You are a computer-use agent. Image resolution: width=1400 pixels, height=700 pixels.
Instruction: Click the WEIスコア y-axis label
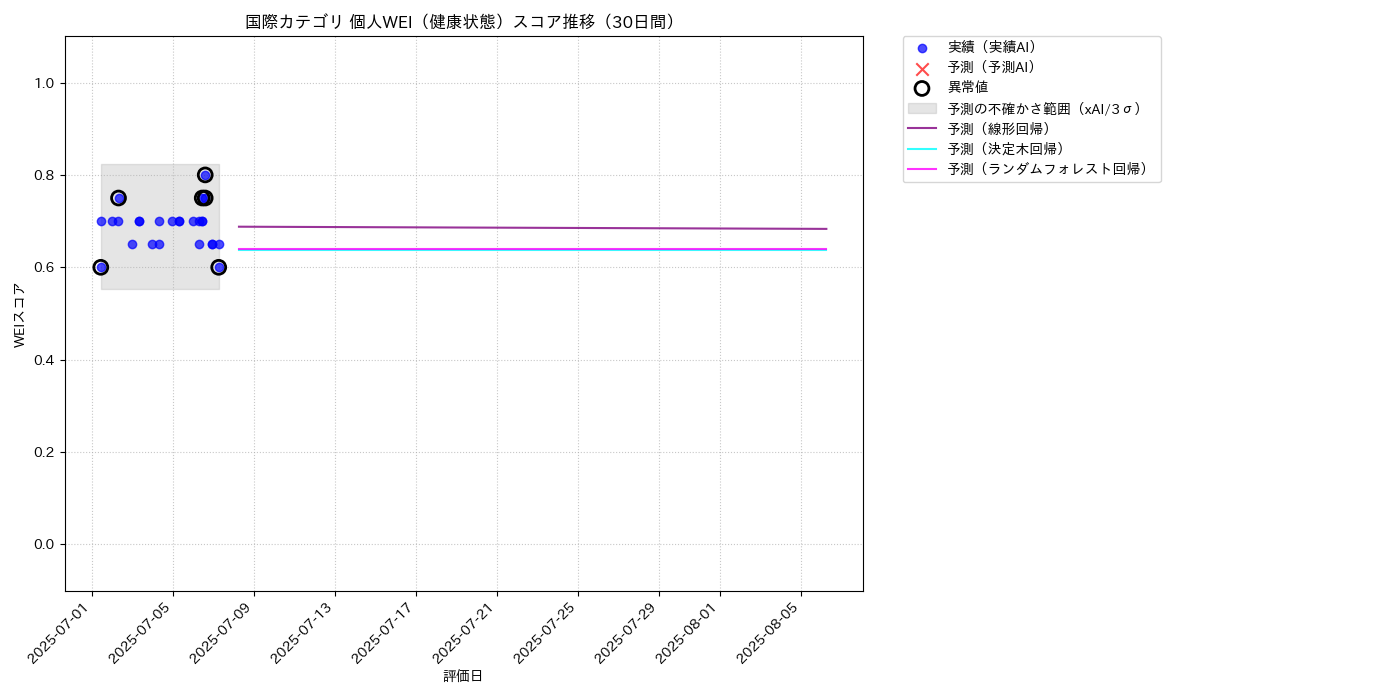(x=19, y=315)
